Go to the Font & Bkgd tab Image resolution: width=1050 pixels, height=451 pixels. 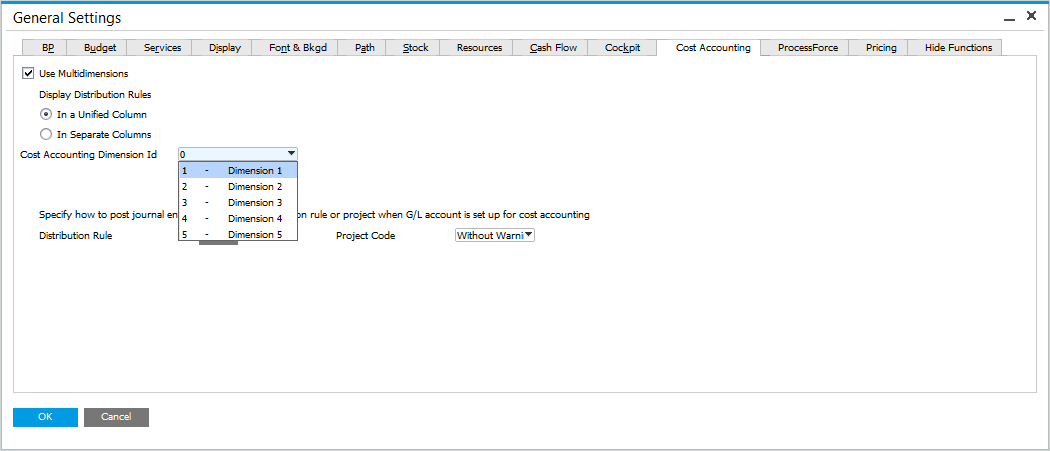click(x=298, y=48)
